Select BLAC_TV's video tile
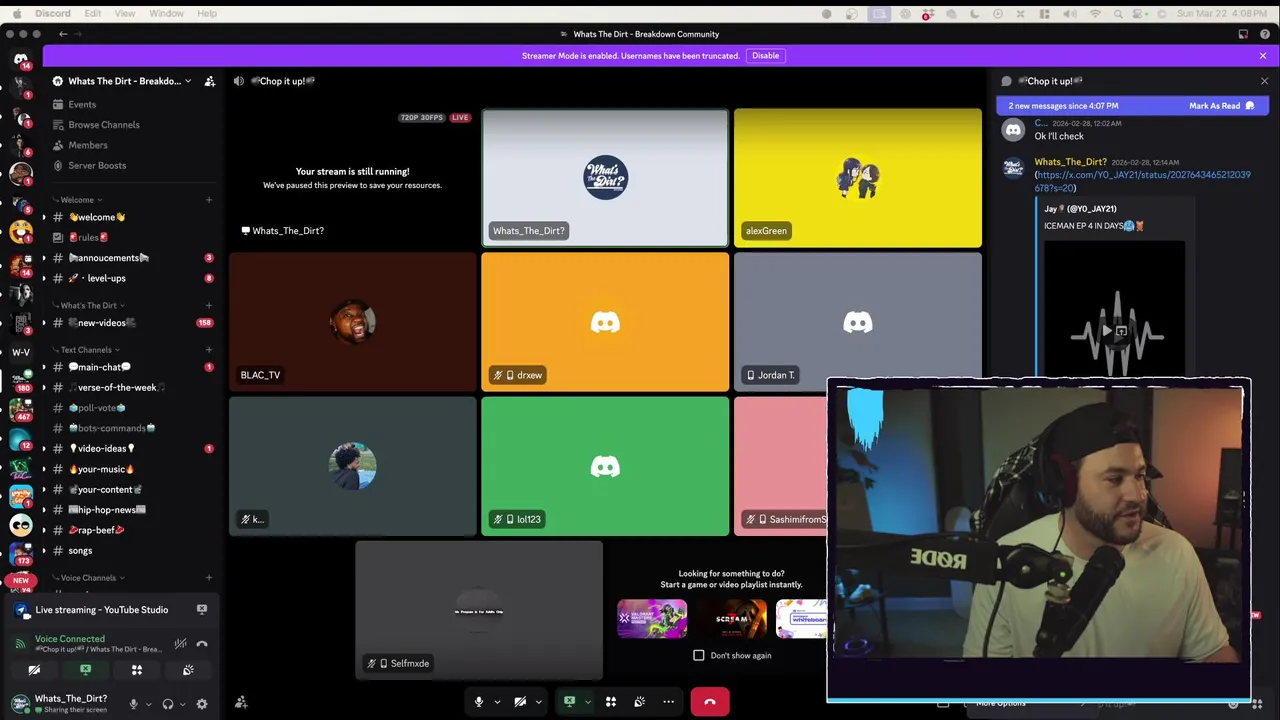Viewport: 1280px width, 720px height. 353,322
